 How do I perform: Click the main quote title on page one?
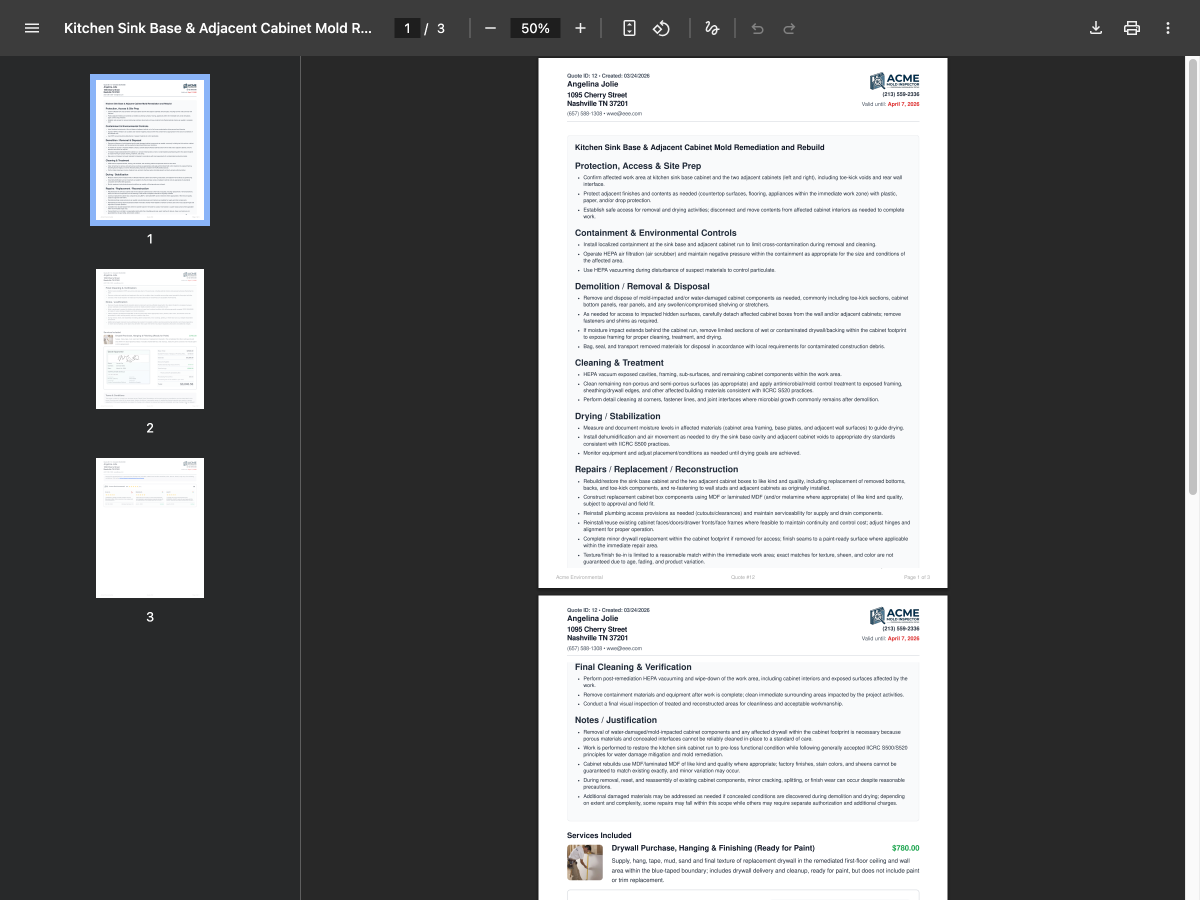coord(700,147)
